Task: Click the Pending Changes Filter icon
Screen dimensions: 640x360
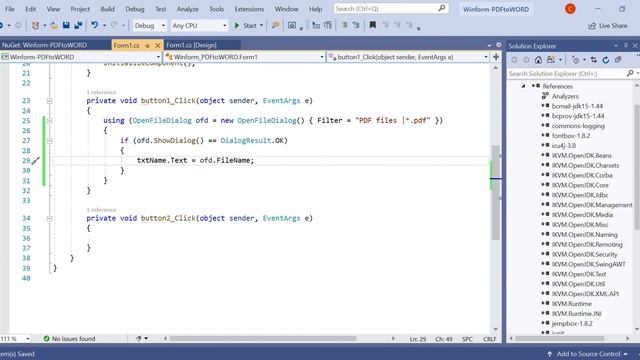Action: click(576, 60)
